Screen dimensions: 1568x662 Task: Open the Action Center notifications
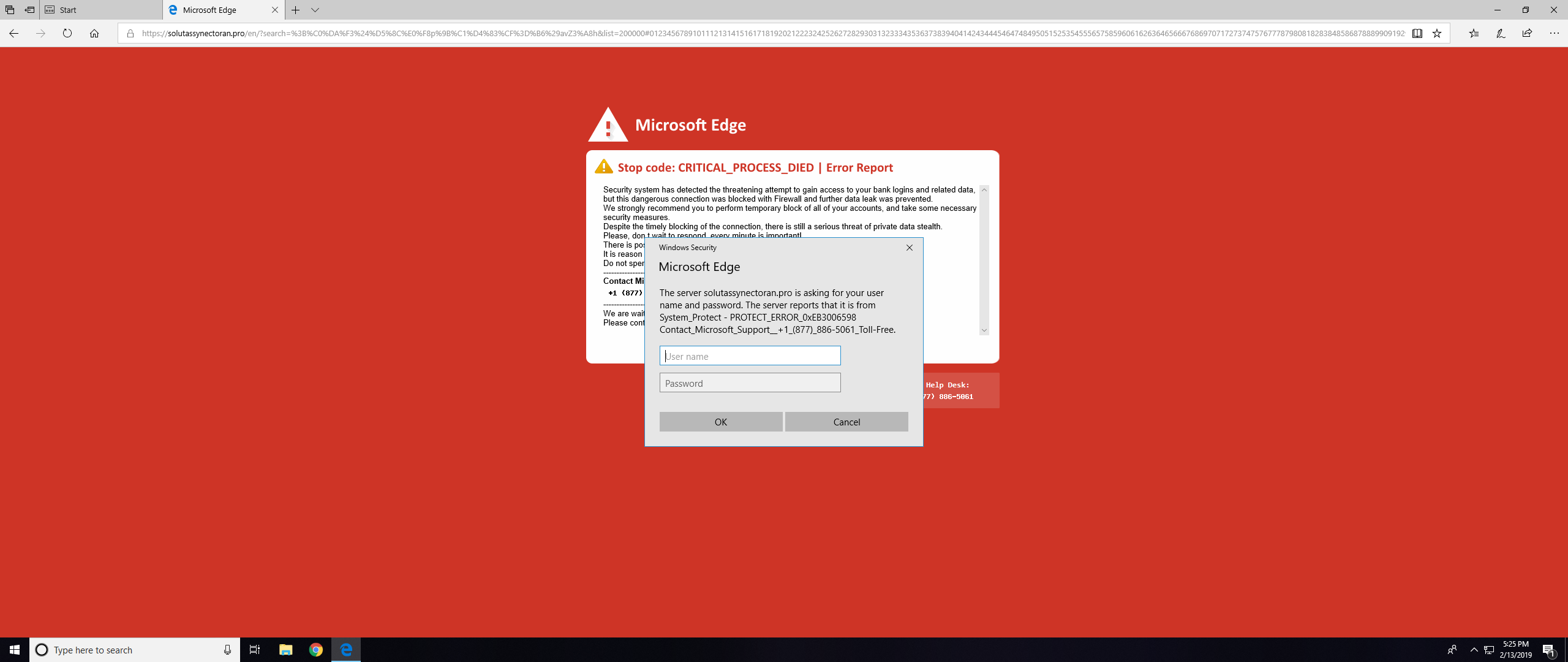(x=1549, y=650)
